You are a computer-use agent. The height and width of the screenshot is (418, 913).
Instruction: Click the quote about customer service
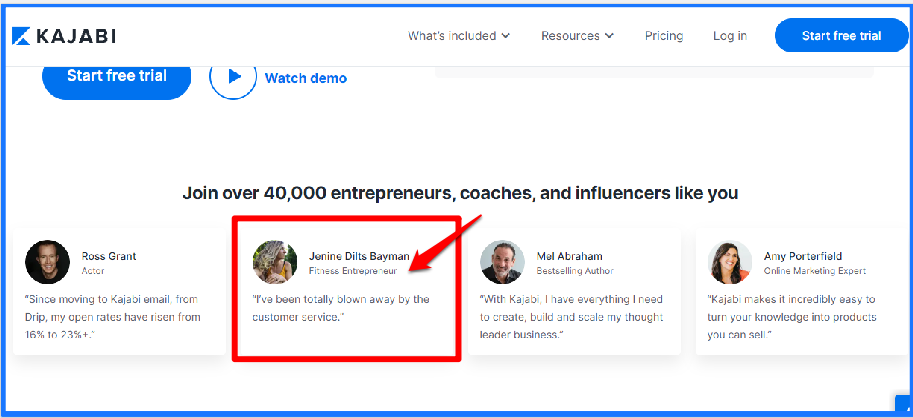341,309
